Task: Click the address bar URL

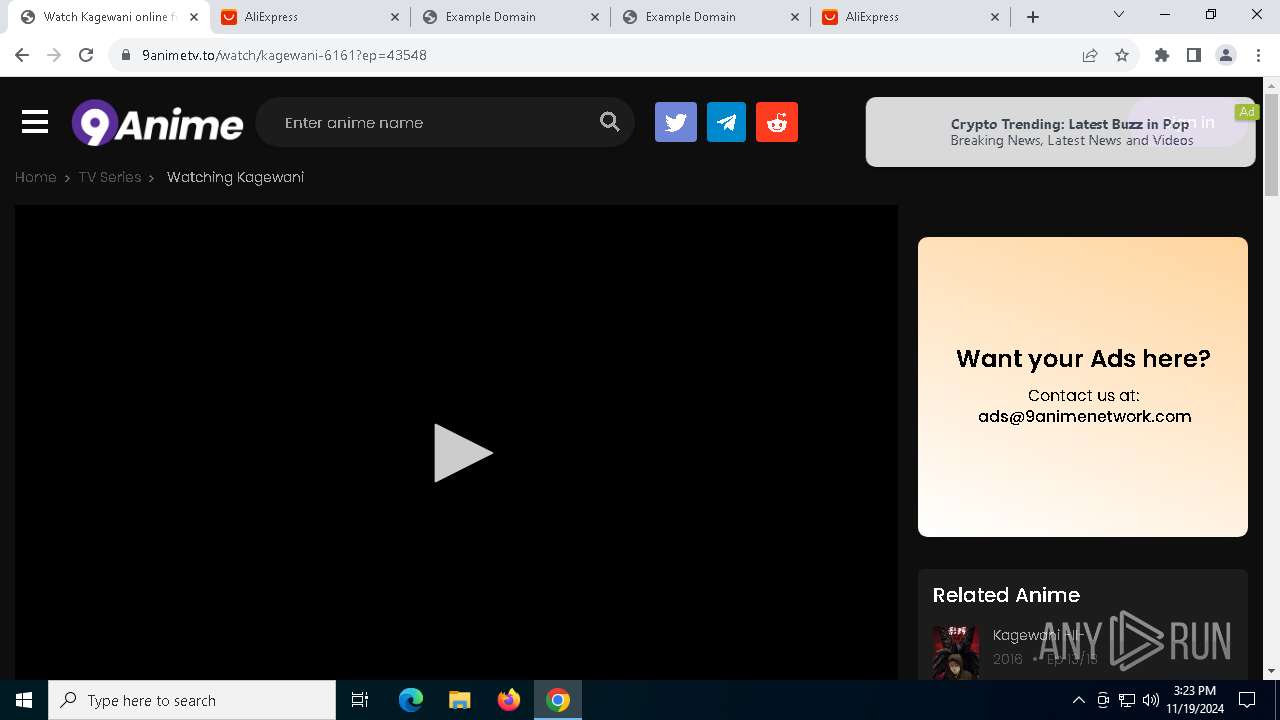Action: pyautogui.click(x=284, y=55)
